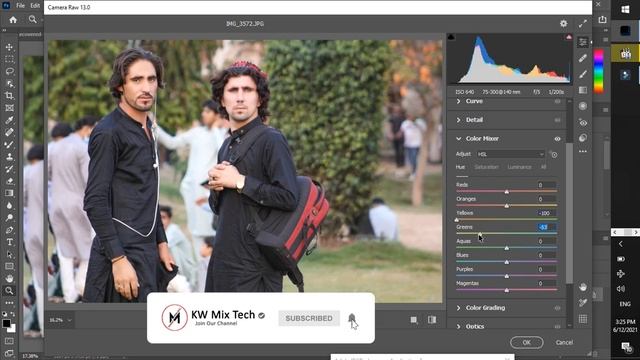Select the Lasso tool
This screenshot has height=360, width=640.
point(9,71)
